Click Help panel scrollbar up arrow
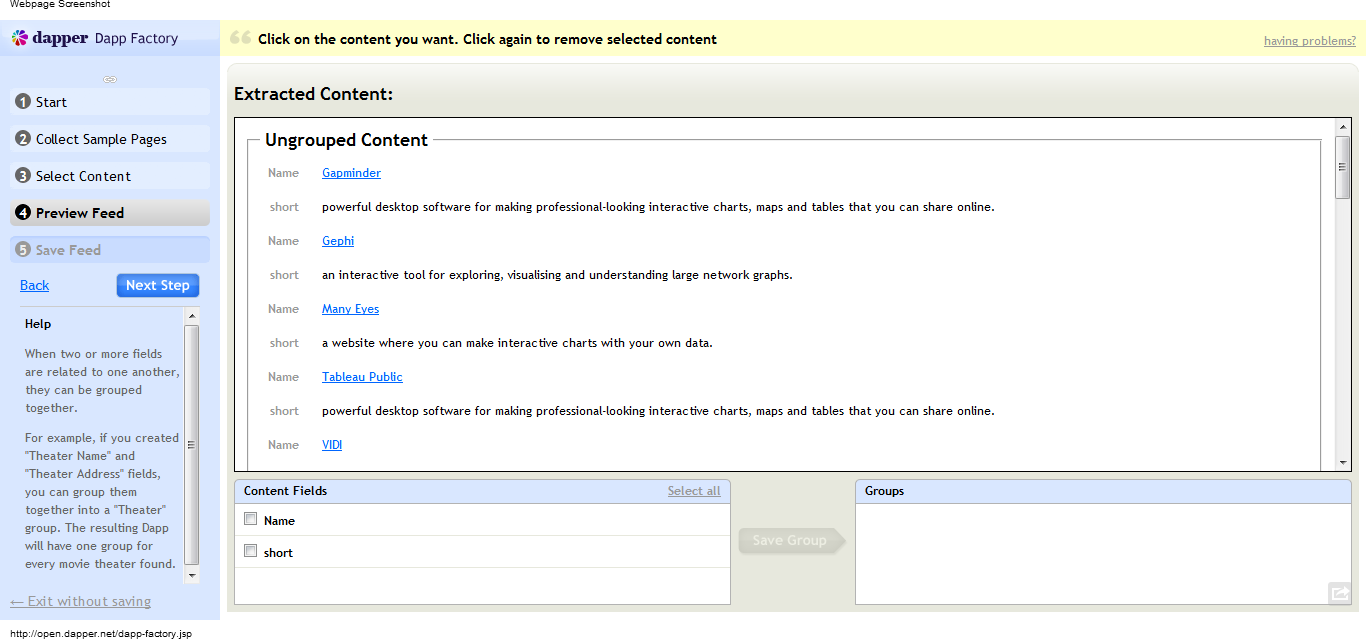This screenshot has width=1366, height=640. (192, 314)
